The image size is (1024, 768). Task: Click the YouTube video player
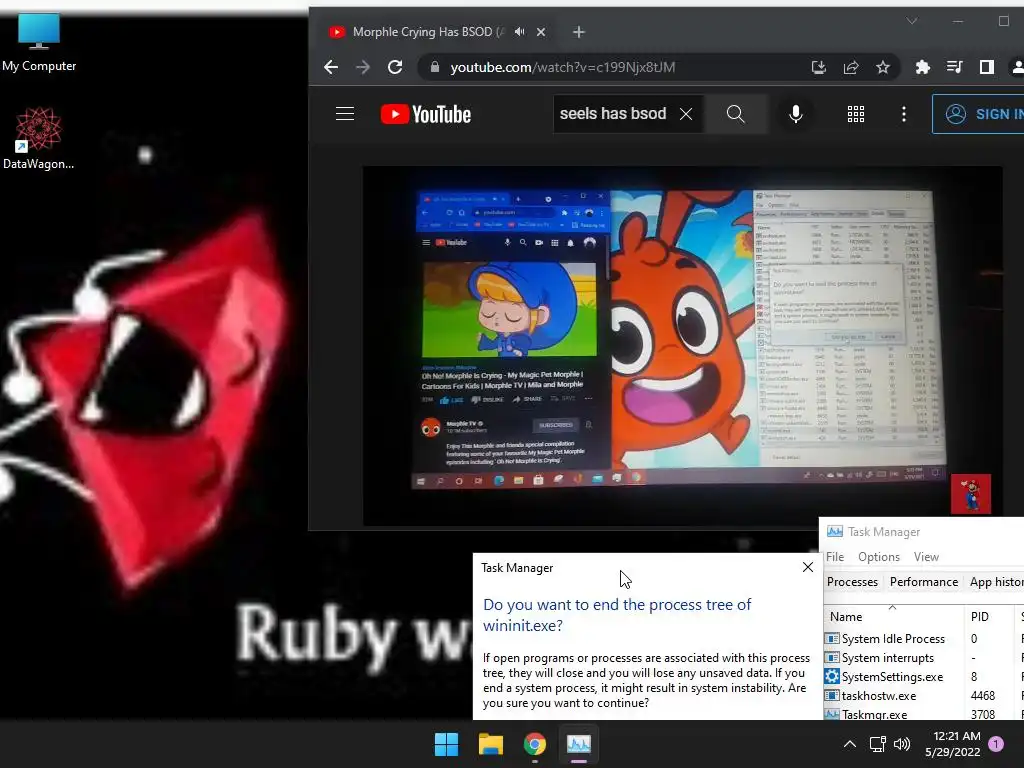(682, 345)
